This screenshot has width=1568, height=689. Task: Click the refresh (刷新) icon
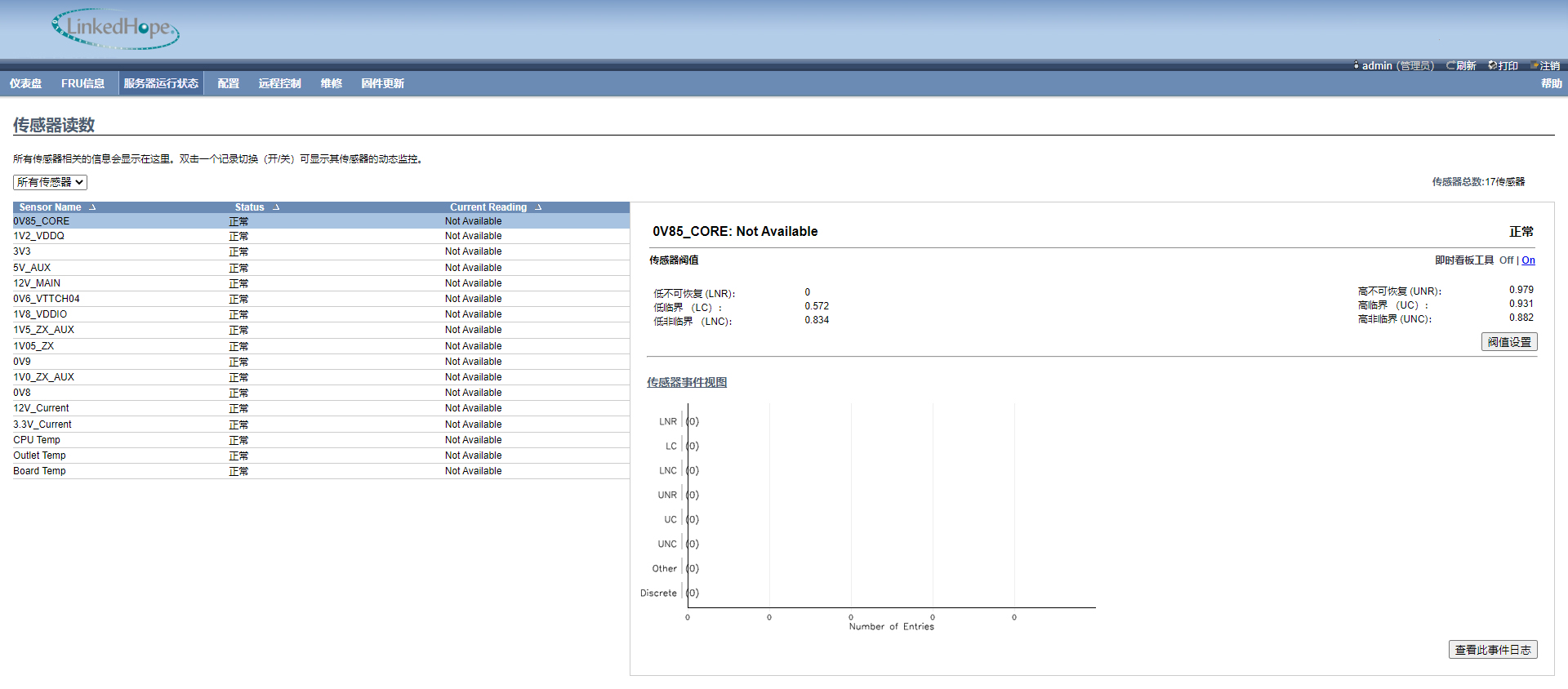1450,65
